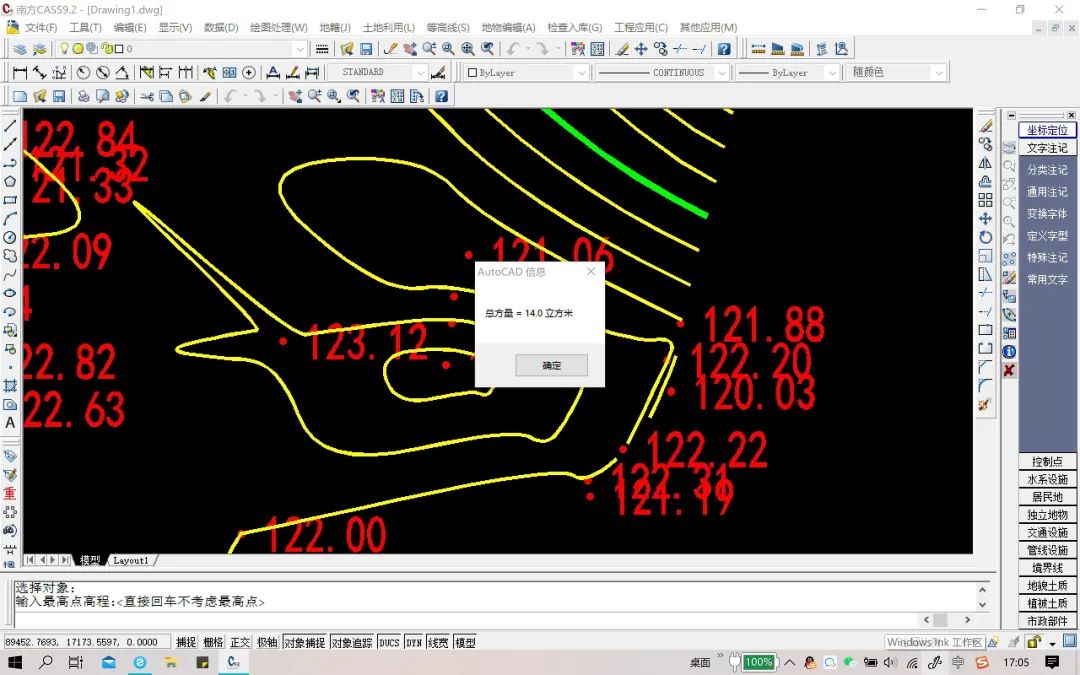Screen dimensions: 1080x675
Task: Toggle 正交 ortho mode in status bar
Action: pyautogui.click(x=240, y=642)
